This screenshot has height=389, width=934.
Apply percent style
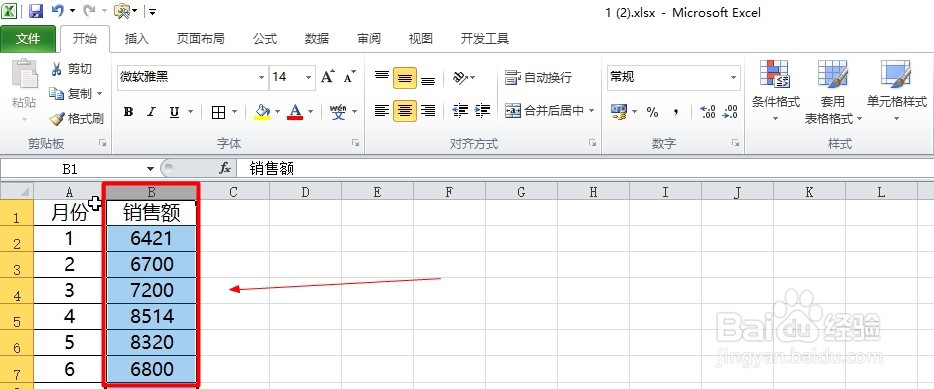652,111
